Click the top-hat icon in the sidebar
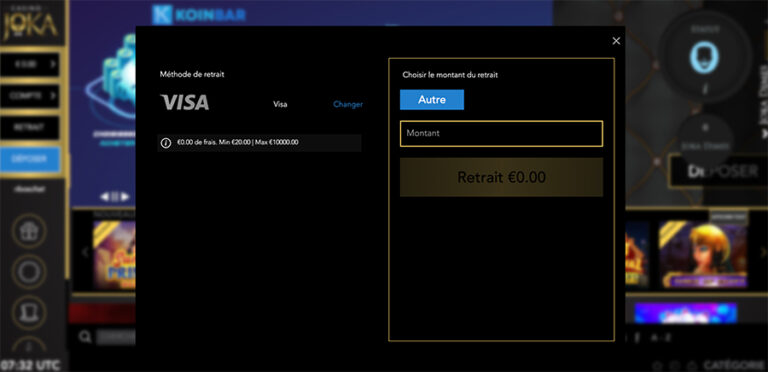 (29, 313)
